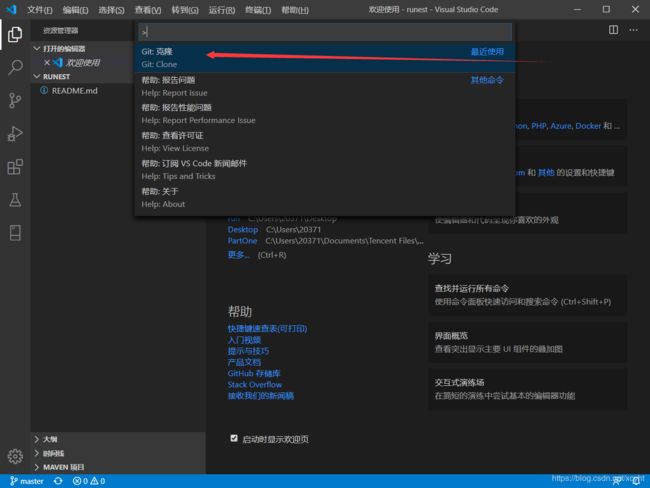
Task: Open 快捷键速查表(可打印) link
Action: tap(267, 328)
